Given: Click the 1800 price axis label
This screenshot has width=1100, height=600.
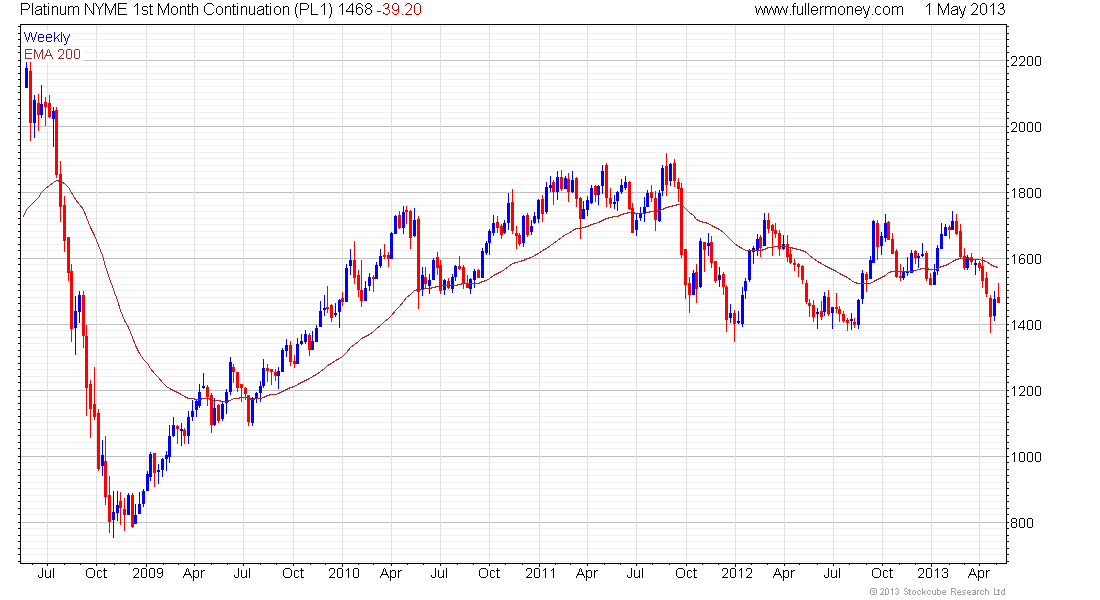Looking at the screenshot, I should pyautogui.click(x=1026, y=193).
